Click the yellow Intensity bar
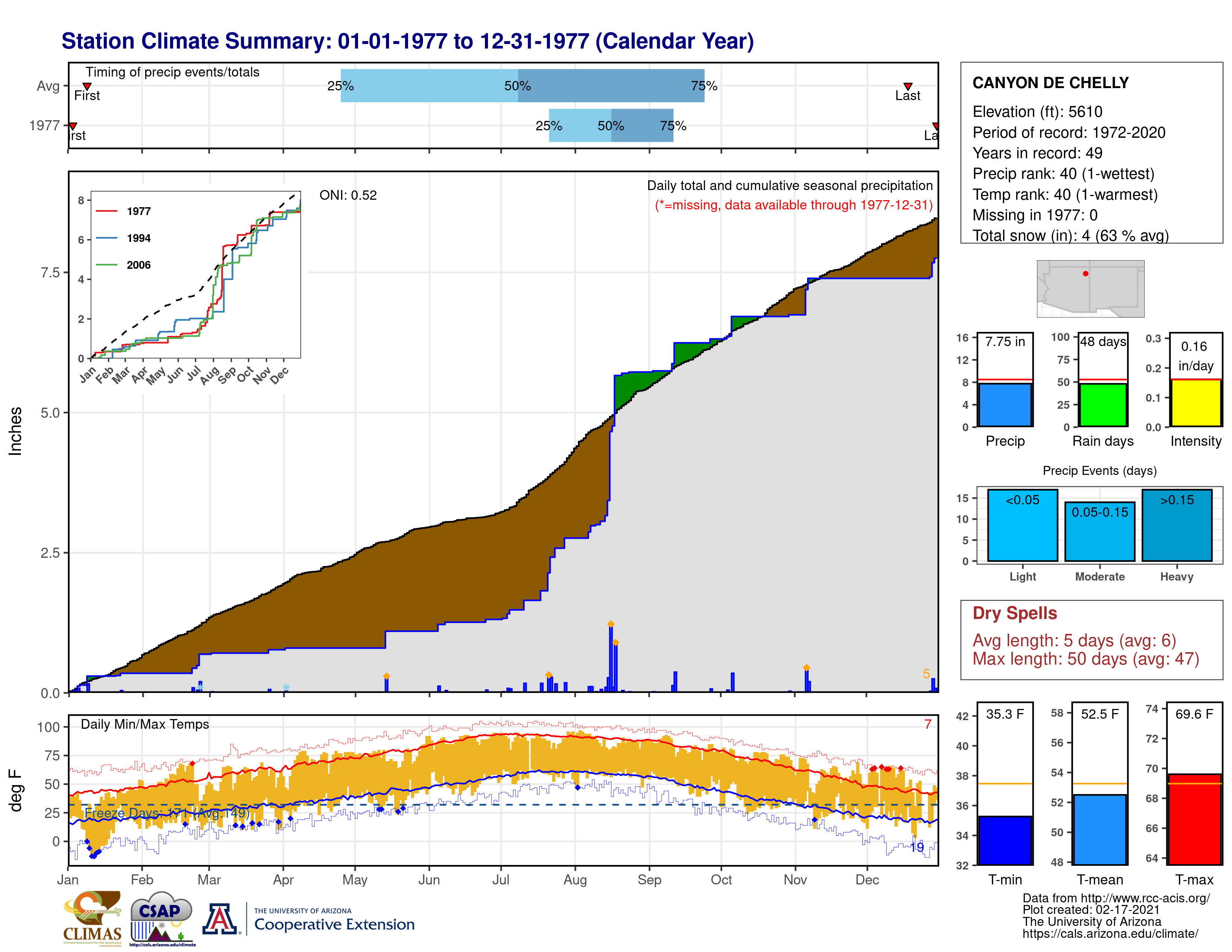This screenshot has width=1232, height=952. click(1195, 403)
